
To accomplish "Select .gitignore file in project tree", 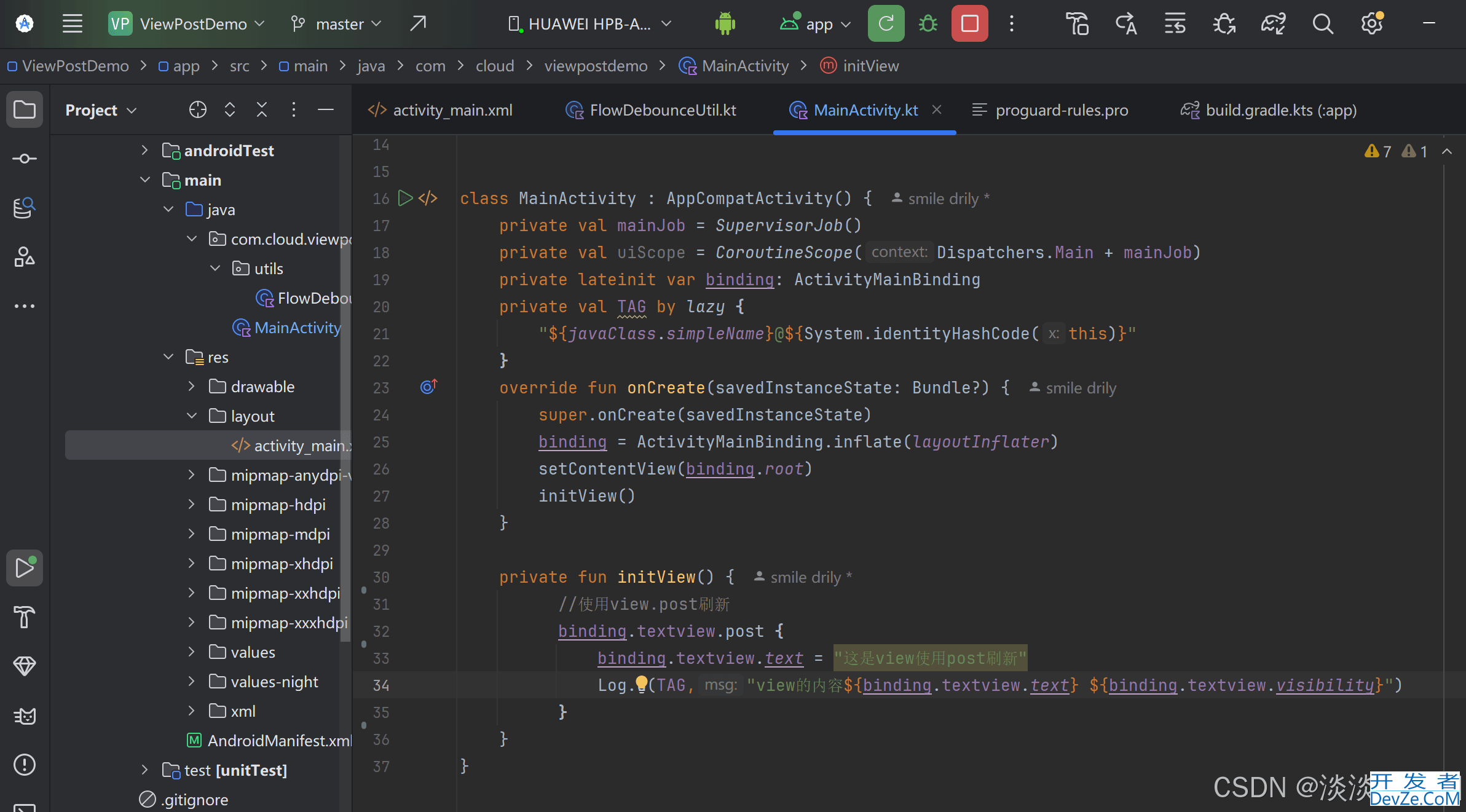I will pyautogui.click(x=184, y=800).
